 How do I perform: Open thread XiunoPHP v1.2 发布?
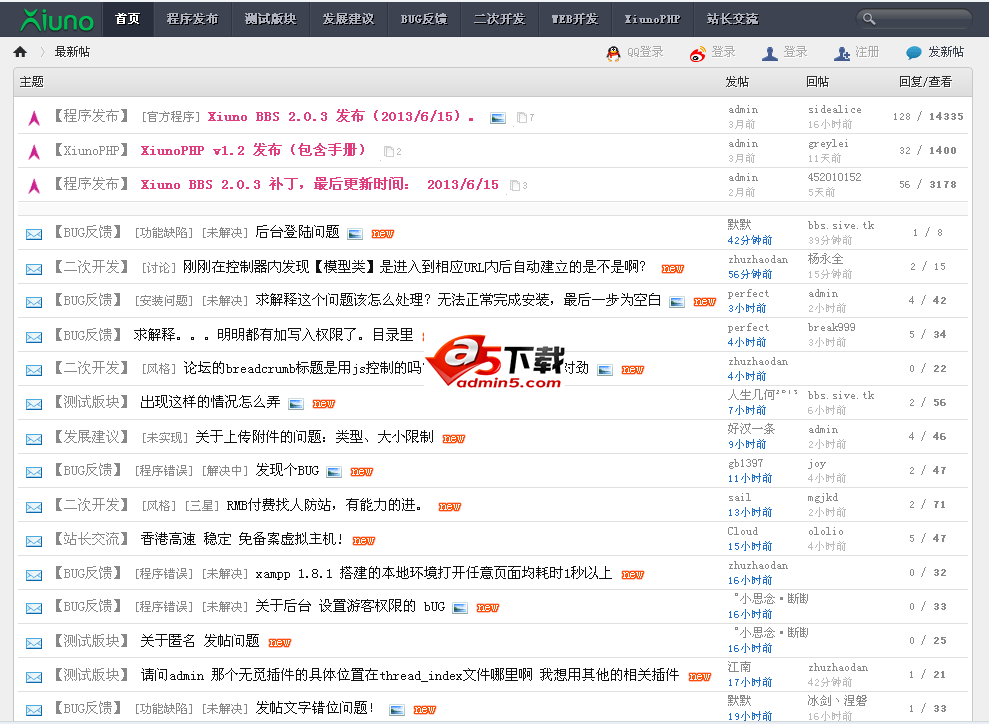click(x=254, y=151)
